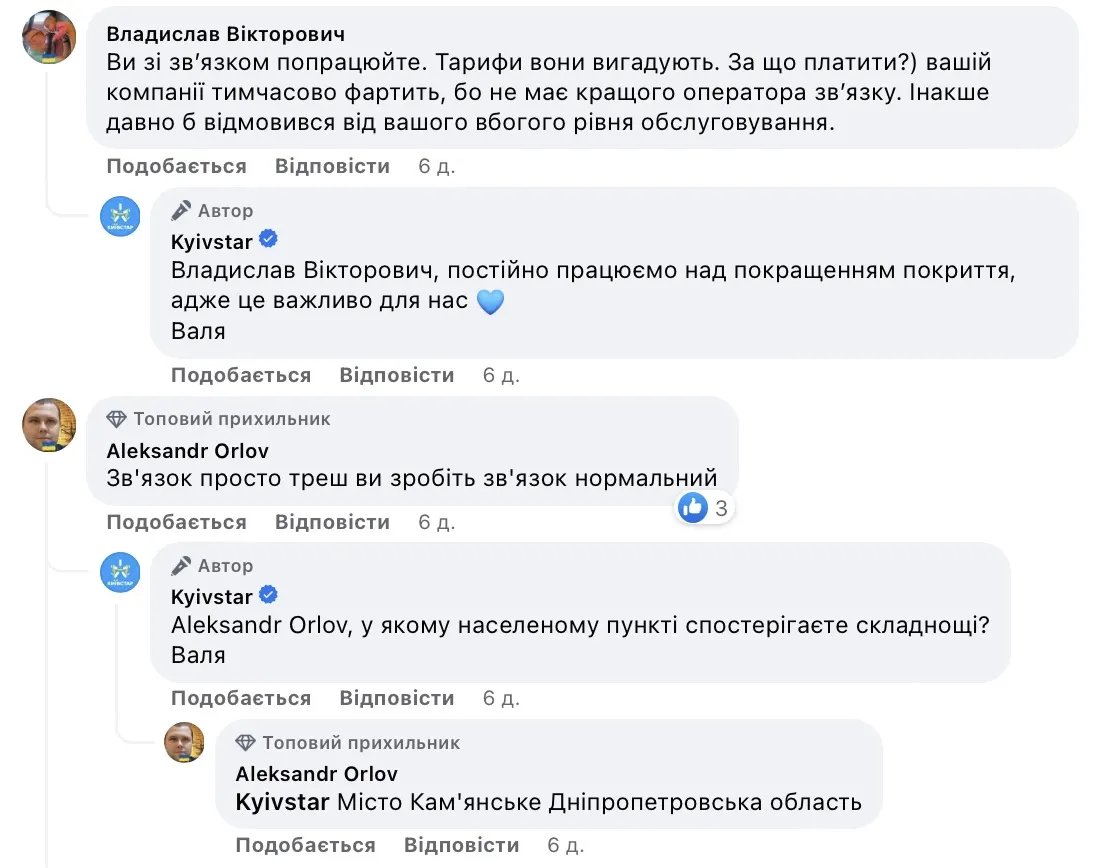Click timestamp 6 д. under Кам'янське reply
Viewport: 1116px width, 868px height.
pos(566,845)
